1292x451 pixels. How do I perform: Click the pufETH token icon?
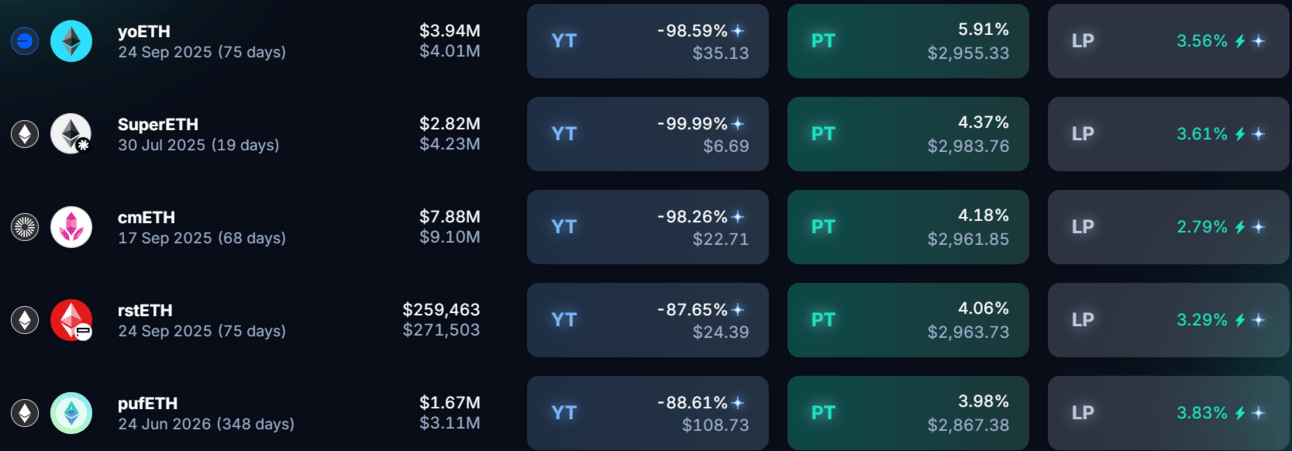tap(71, 413)
